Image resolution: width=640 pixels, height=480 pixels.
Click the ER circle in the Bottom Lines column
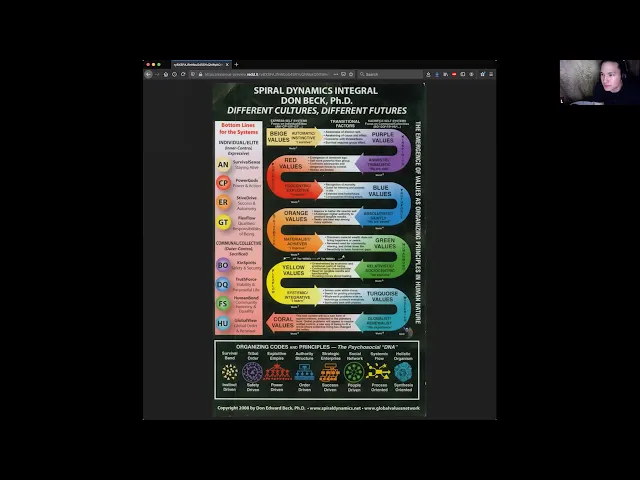pyautogui.click(x=223, y=202)
